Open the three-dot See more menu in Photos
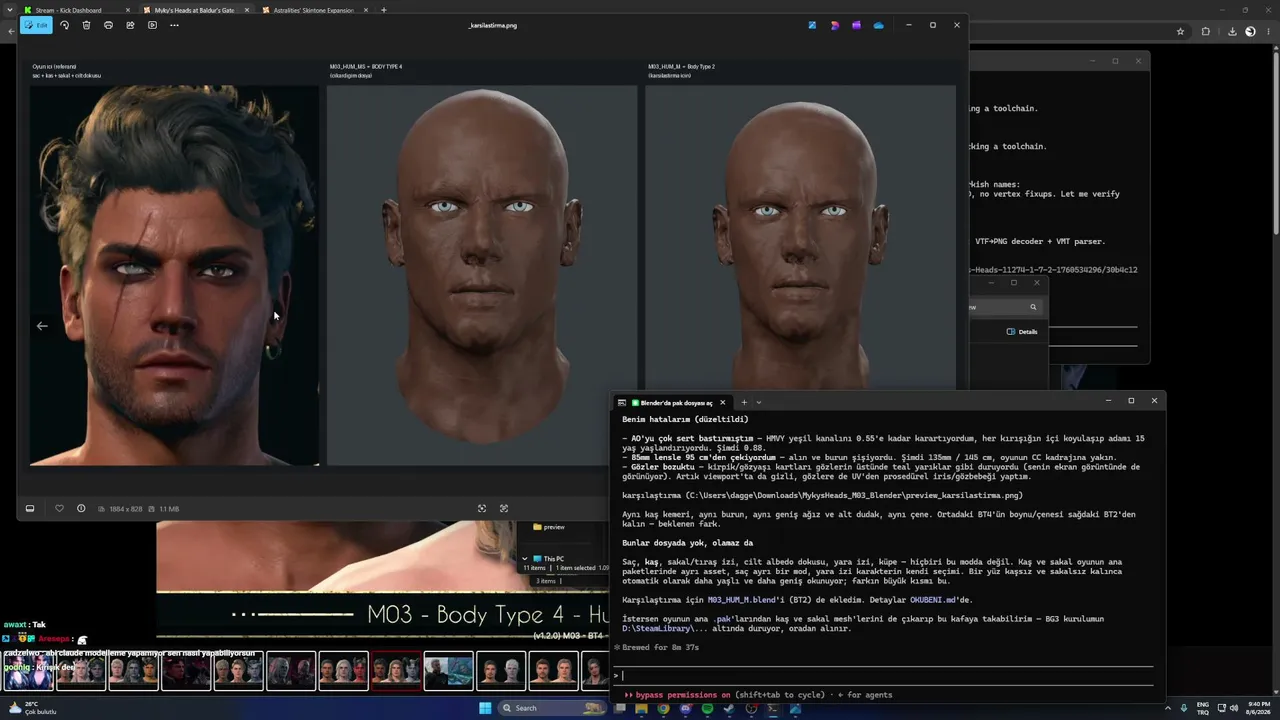 174,25
